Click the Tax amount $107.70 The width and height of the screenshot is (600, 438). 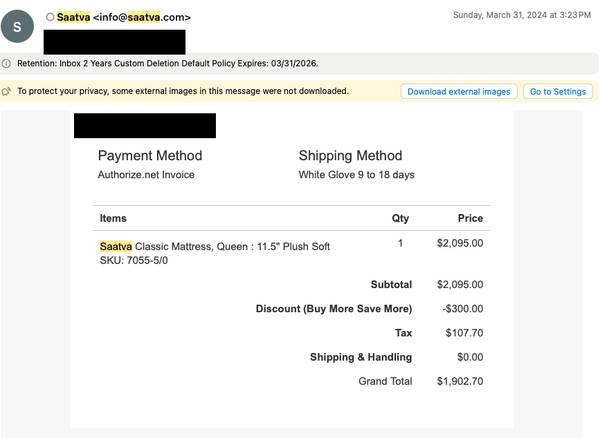click(x=462, y=333)
